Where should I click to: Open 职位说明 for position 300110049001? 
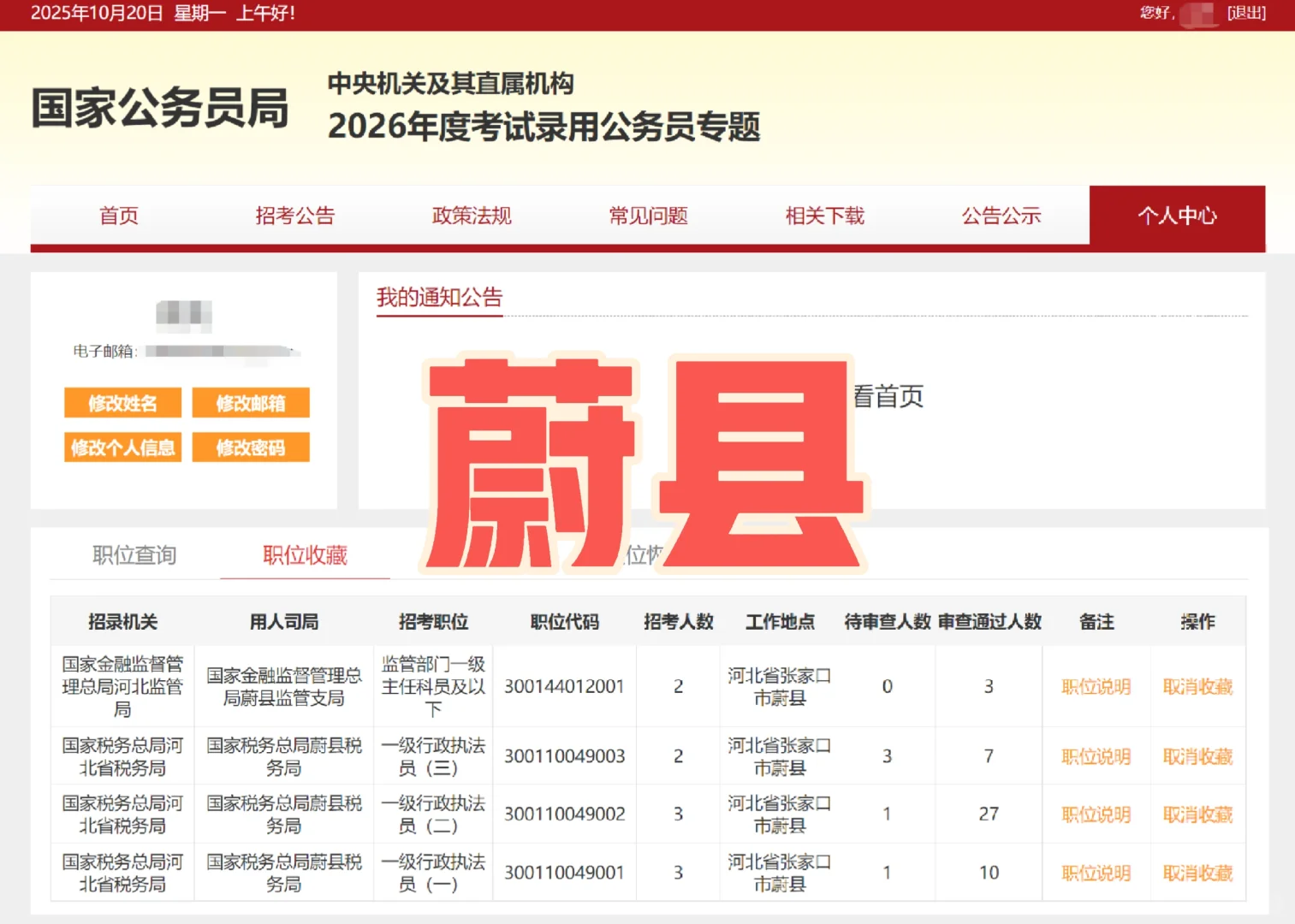(1096, 873)
